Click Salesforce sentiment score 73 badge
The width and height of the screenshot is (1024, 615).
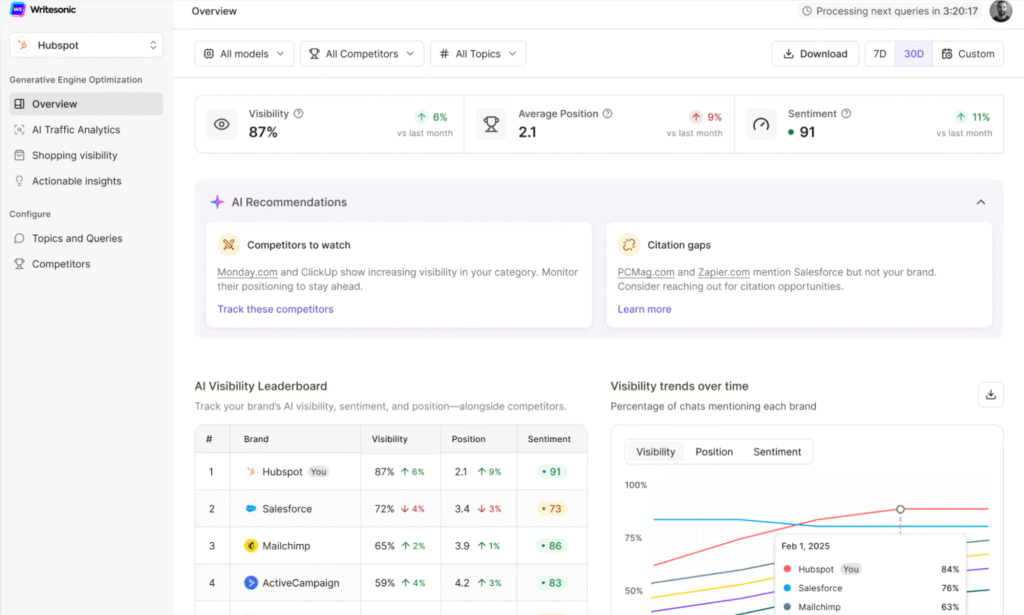[x=551, y=509]
